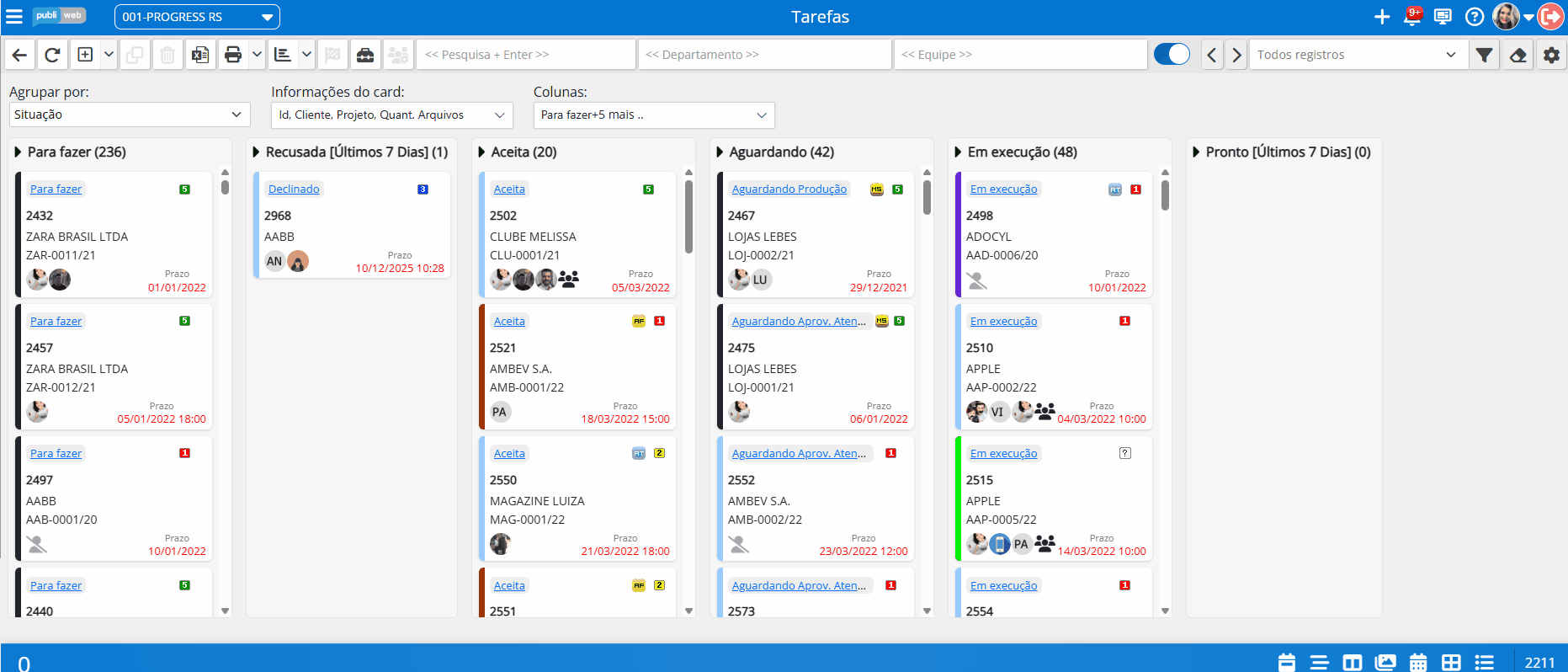
Task: Click the Pesquisa search input field
Action: (x=526, y=55)
